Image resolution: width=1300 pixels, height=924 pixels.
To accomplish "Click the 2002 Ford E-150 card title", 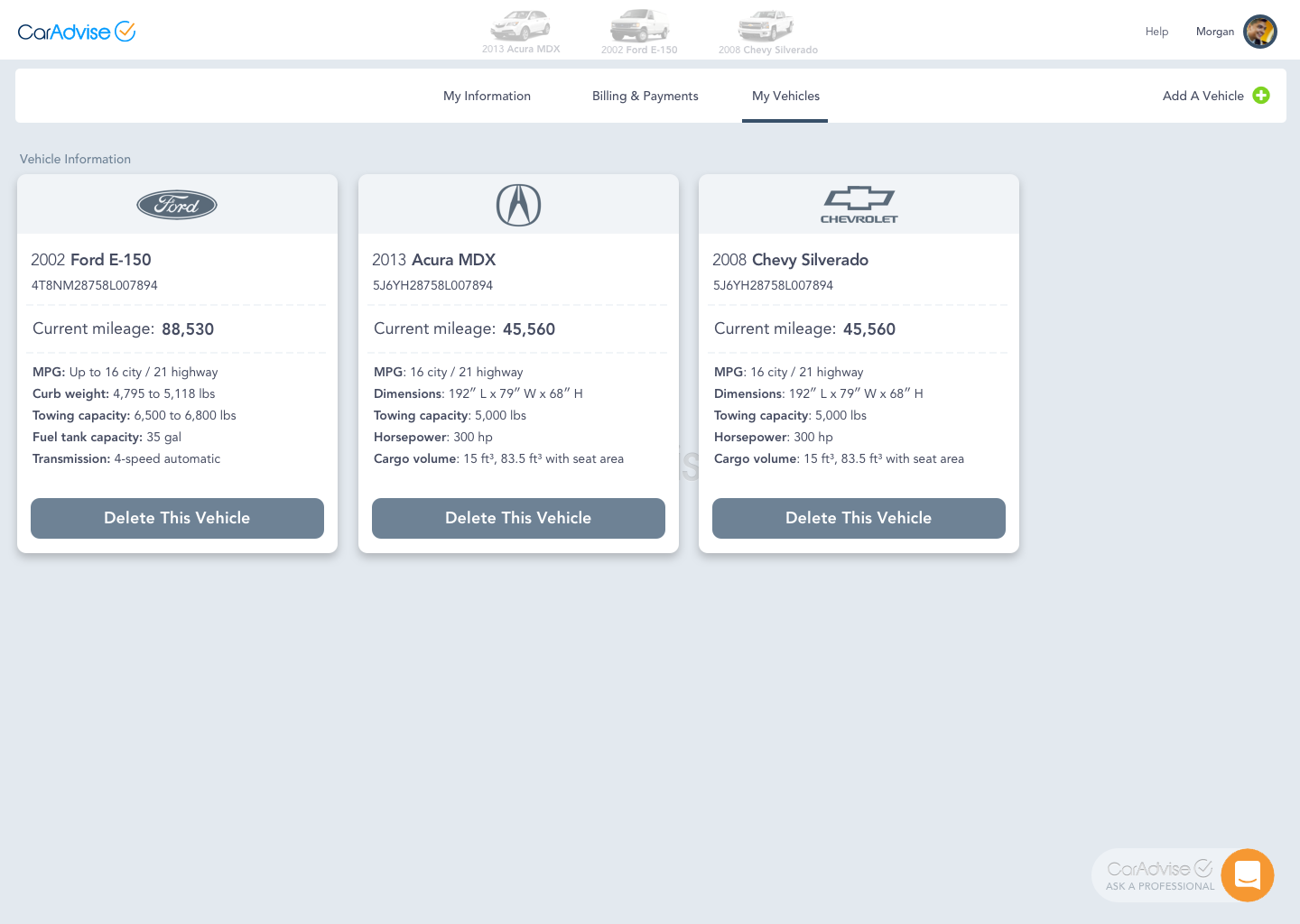I will click(91, 260).
